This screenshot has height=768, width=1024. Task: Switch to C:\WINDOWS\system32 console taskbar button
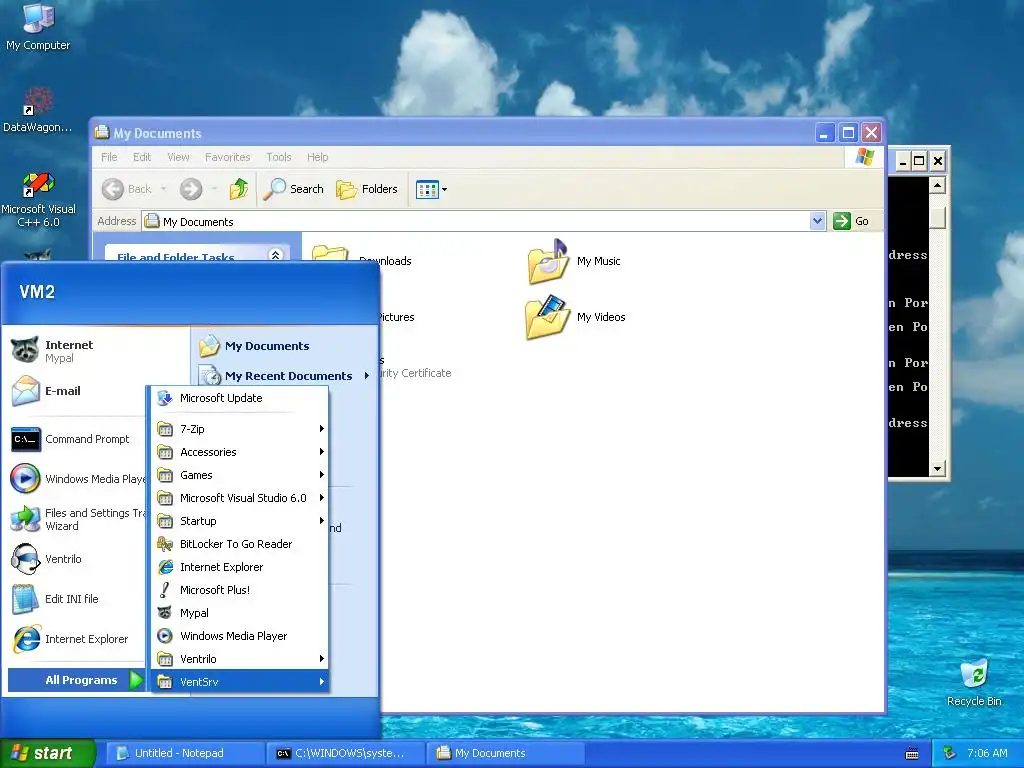tap(345, 753)
